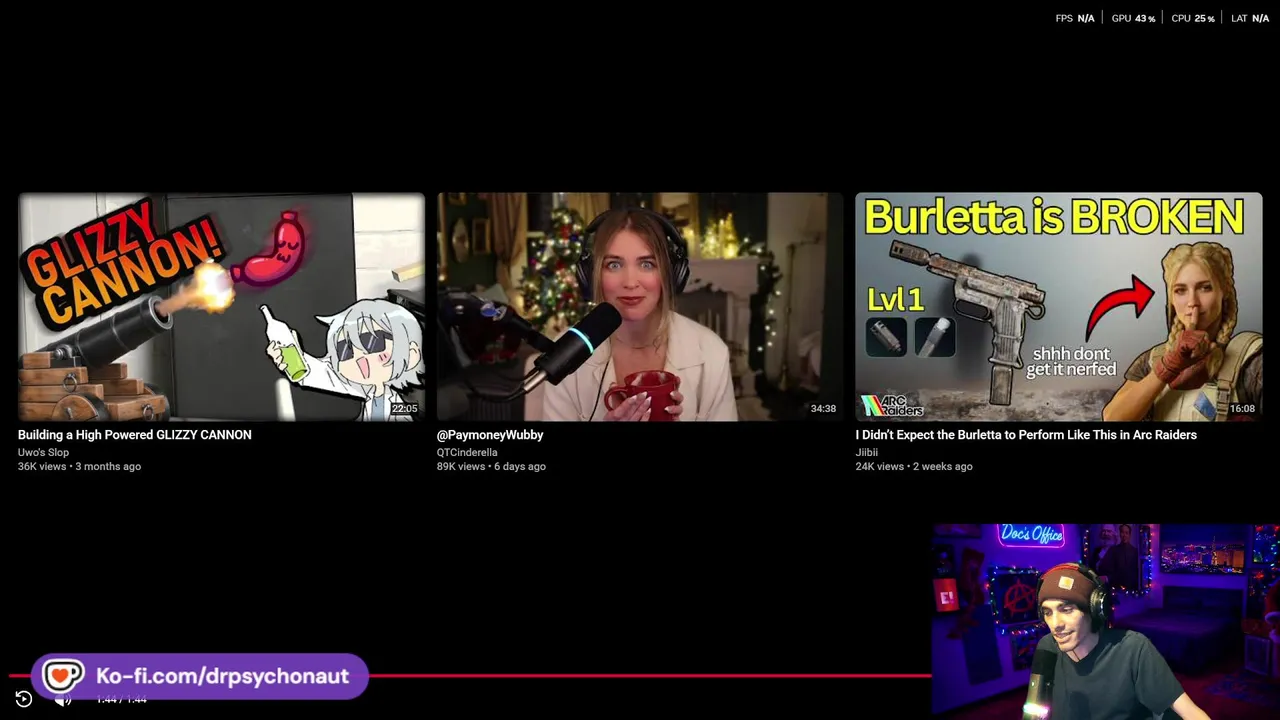Click the volume speaker icon
1280x720 pixels.
tap(62, 699)
